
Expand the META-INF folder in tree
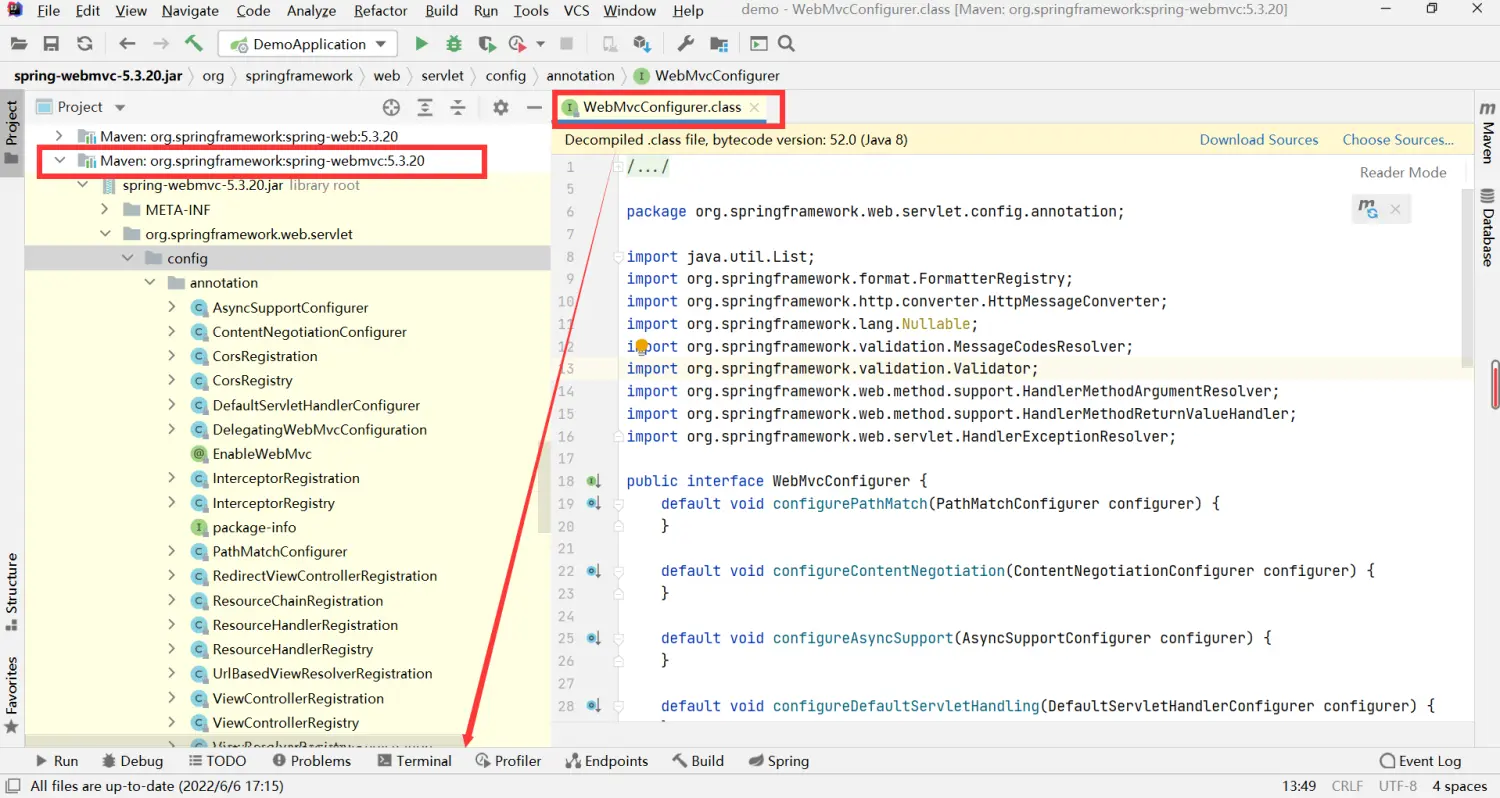click(x=105, y=210)
